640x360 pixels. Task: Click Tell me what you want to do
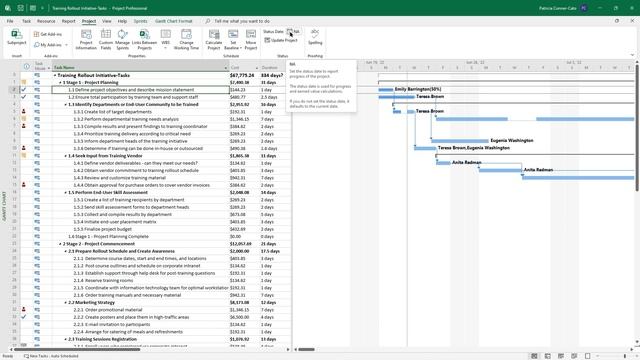[242, 21]
